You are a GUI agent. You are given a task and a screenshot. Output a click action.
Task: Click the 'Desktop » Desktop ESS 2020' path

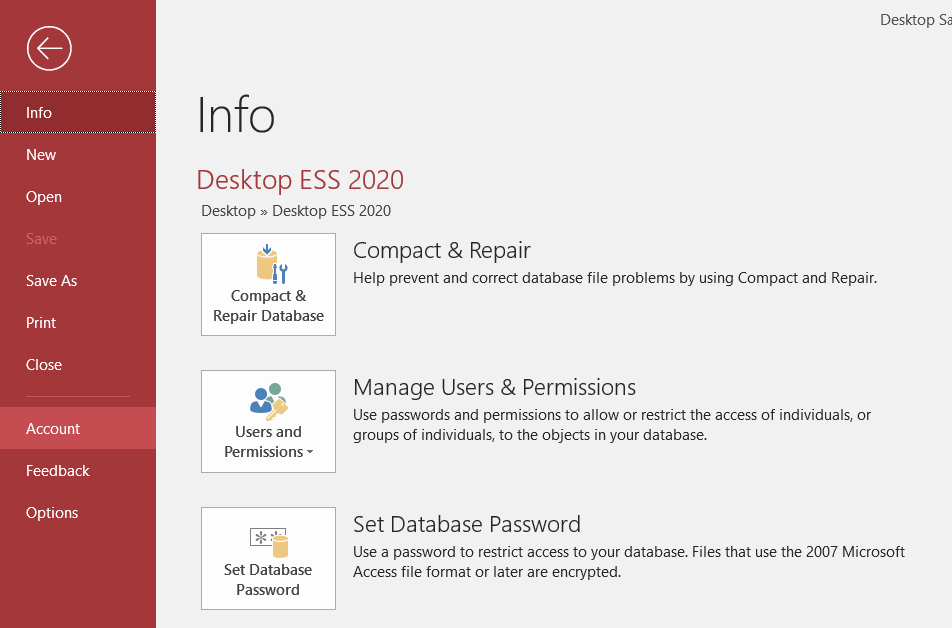(296, 211)
